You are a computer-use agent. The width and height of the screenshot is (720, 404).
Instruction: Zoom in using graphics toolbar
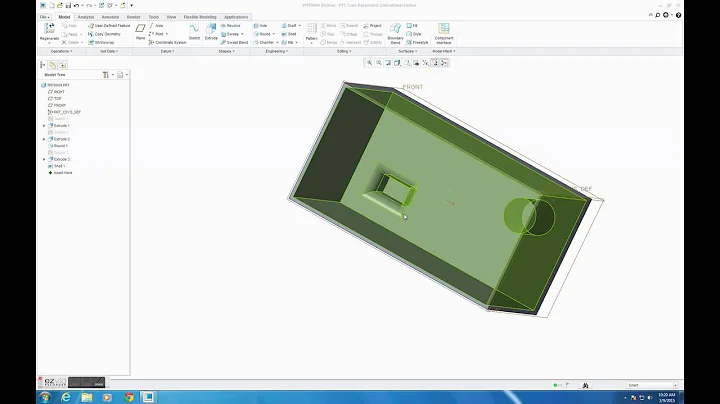point(369,63)
